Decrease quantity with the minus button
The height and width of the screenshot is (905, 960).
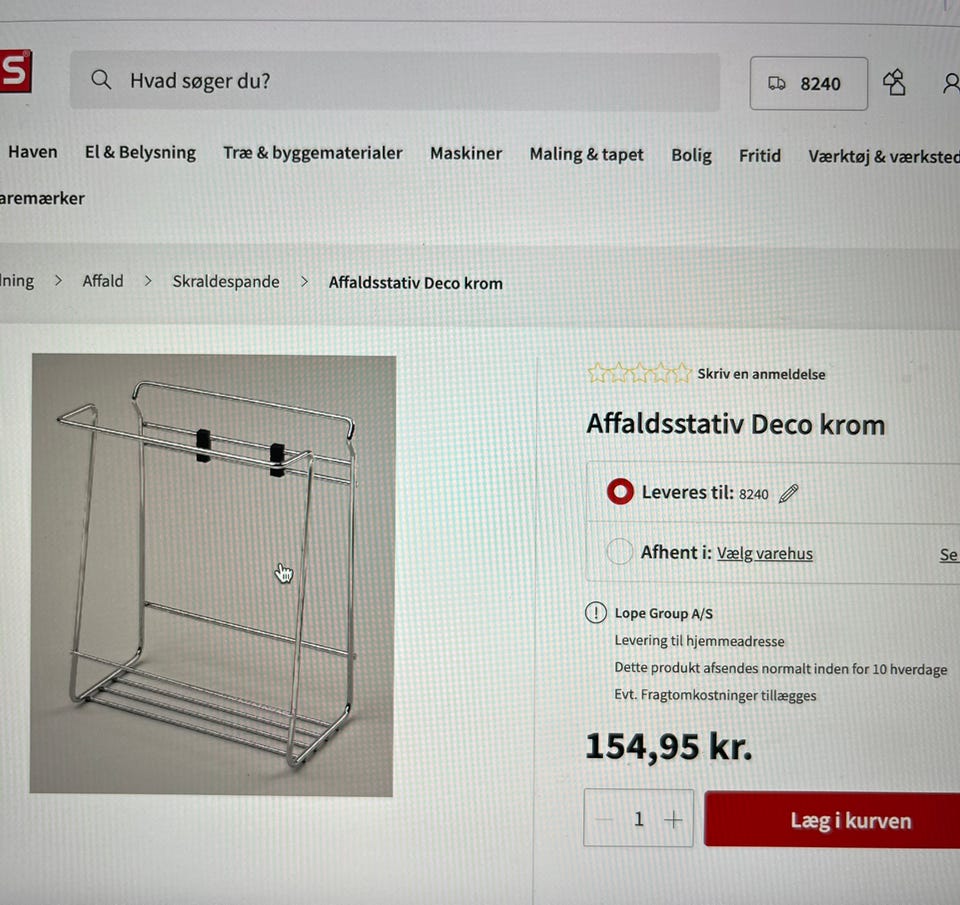pos(604,819)
